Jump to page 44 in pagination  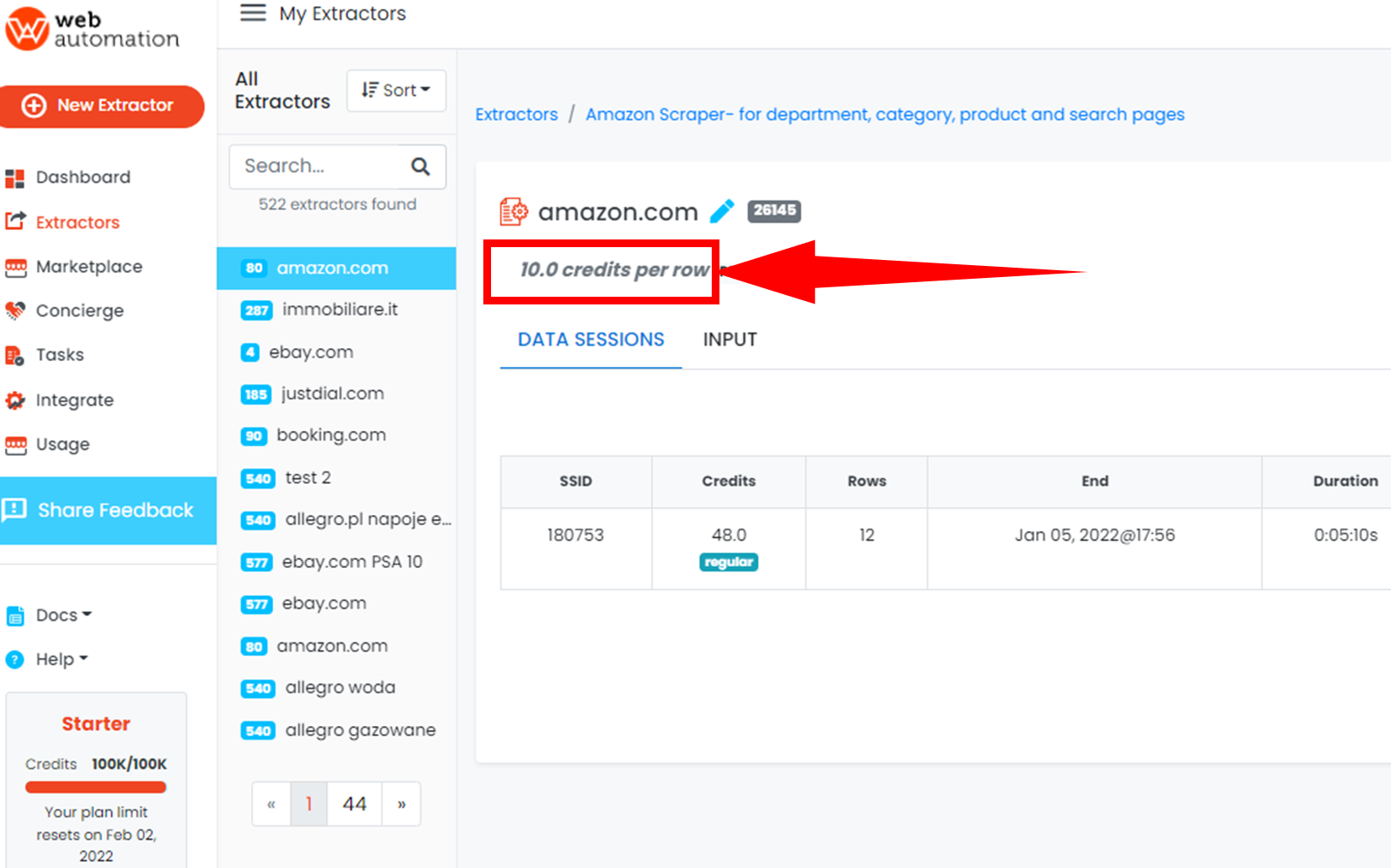pyautogui.click(x=355, y=804)
